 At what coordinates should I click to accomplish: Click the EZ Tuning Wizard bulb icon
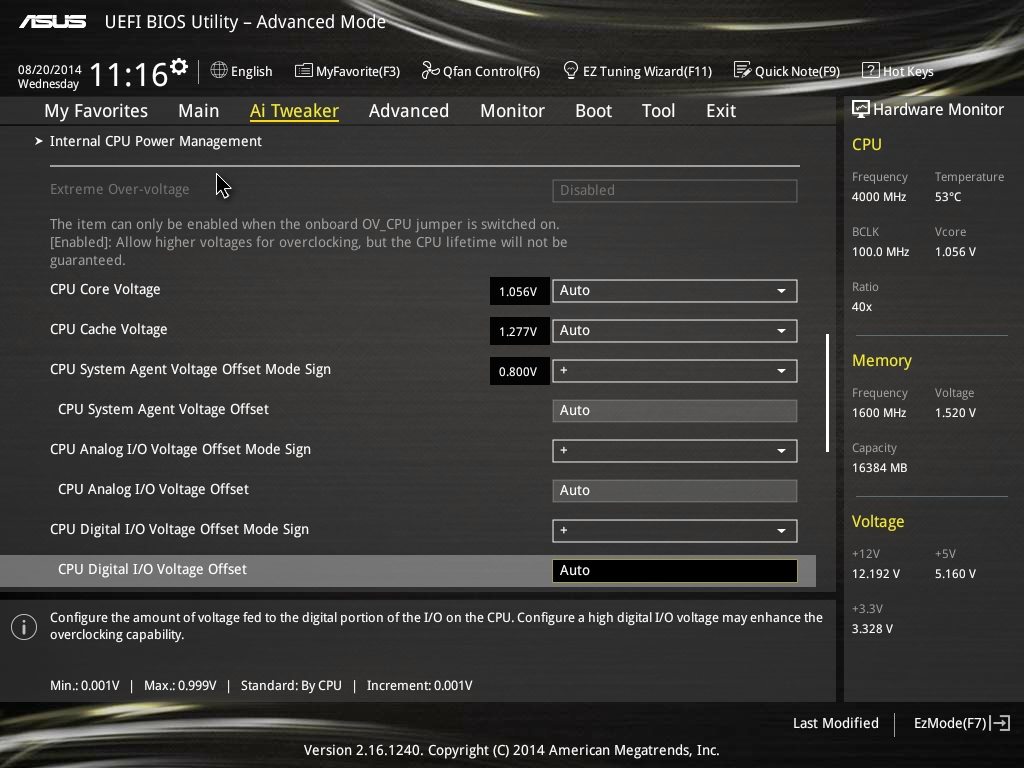tap(570, 70)
